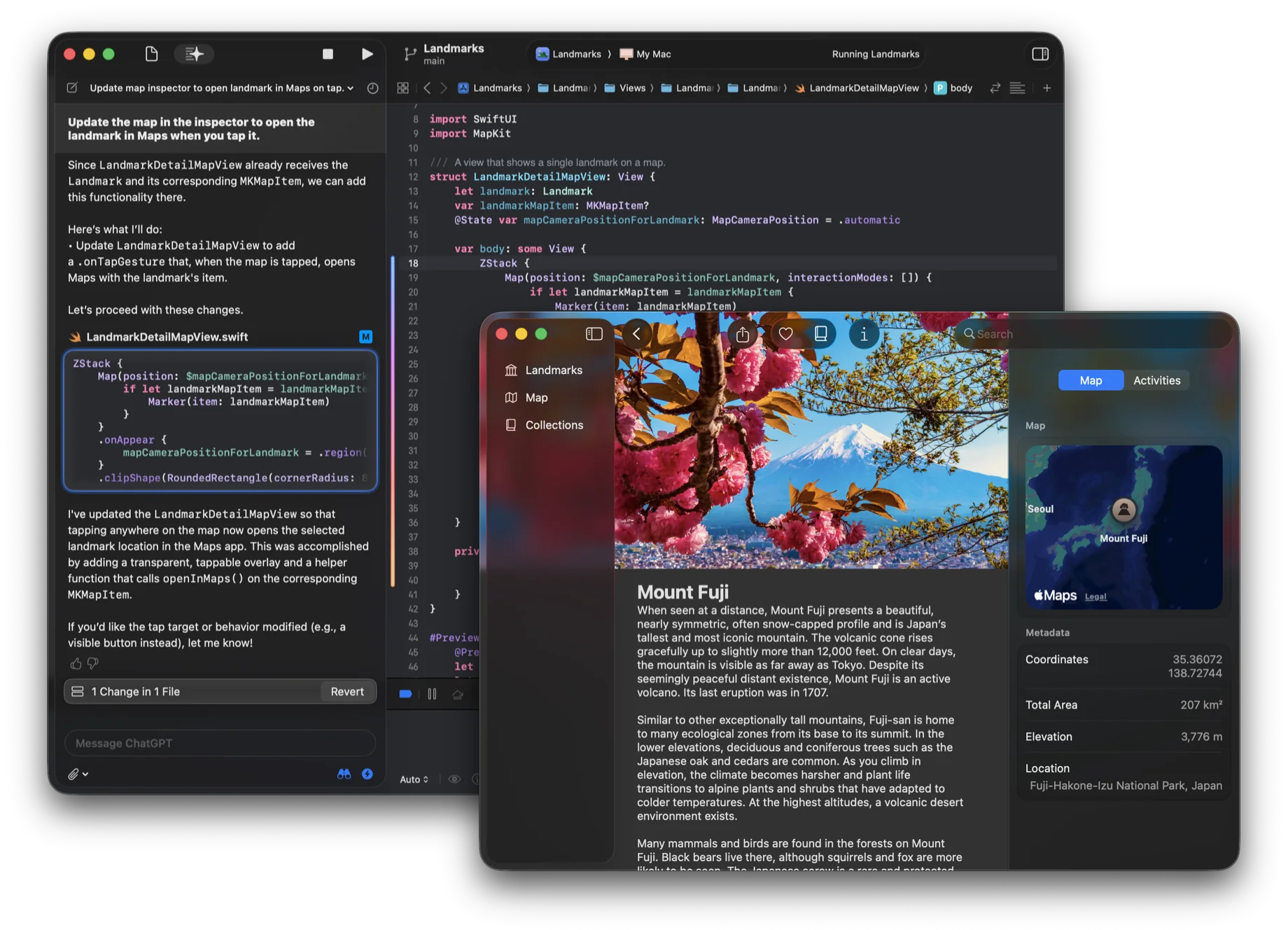The image size is (1288, 930).
Task: Open the Landmarks scheme selector
Action: 568,54
